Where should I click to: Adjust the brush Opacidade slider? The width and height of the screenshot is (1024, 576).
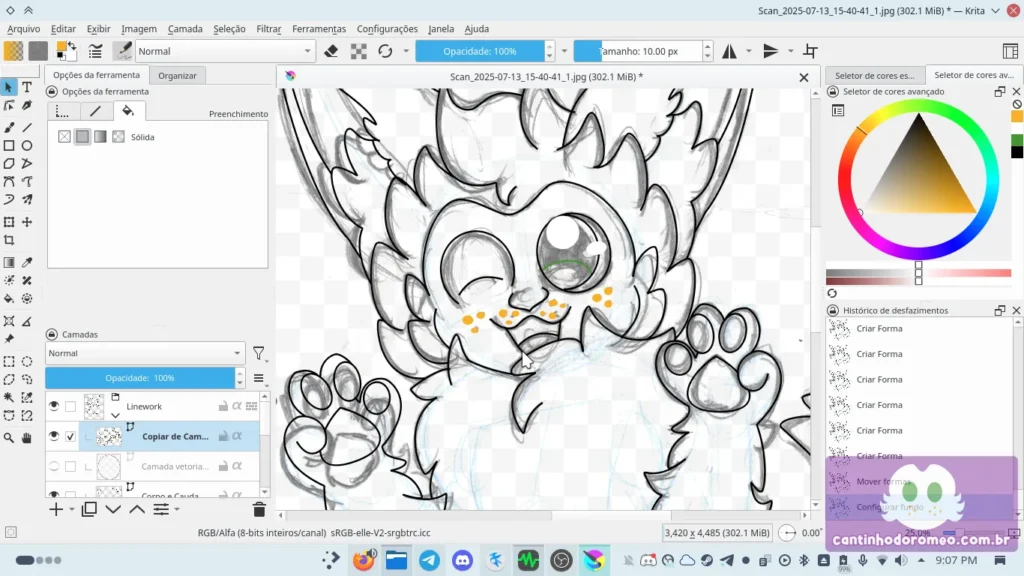tap(480, 51)
